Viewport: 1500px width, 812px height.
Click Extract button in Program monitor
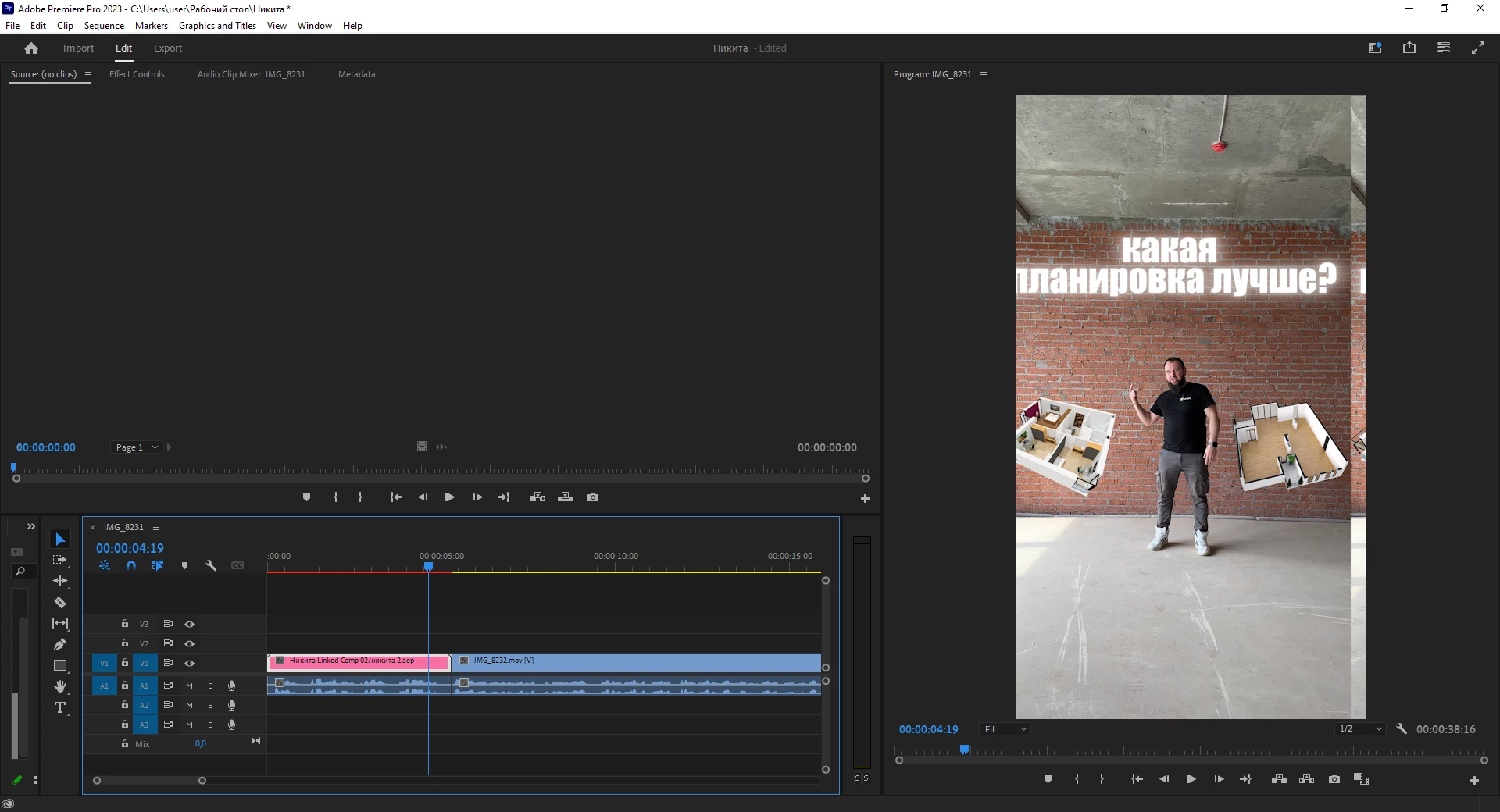pos(1306,779)
